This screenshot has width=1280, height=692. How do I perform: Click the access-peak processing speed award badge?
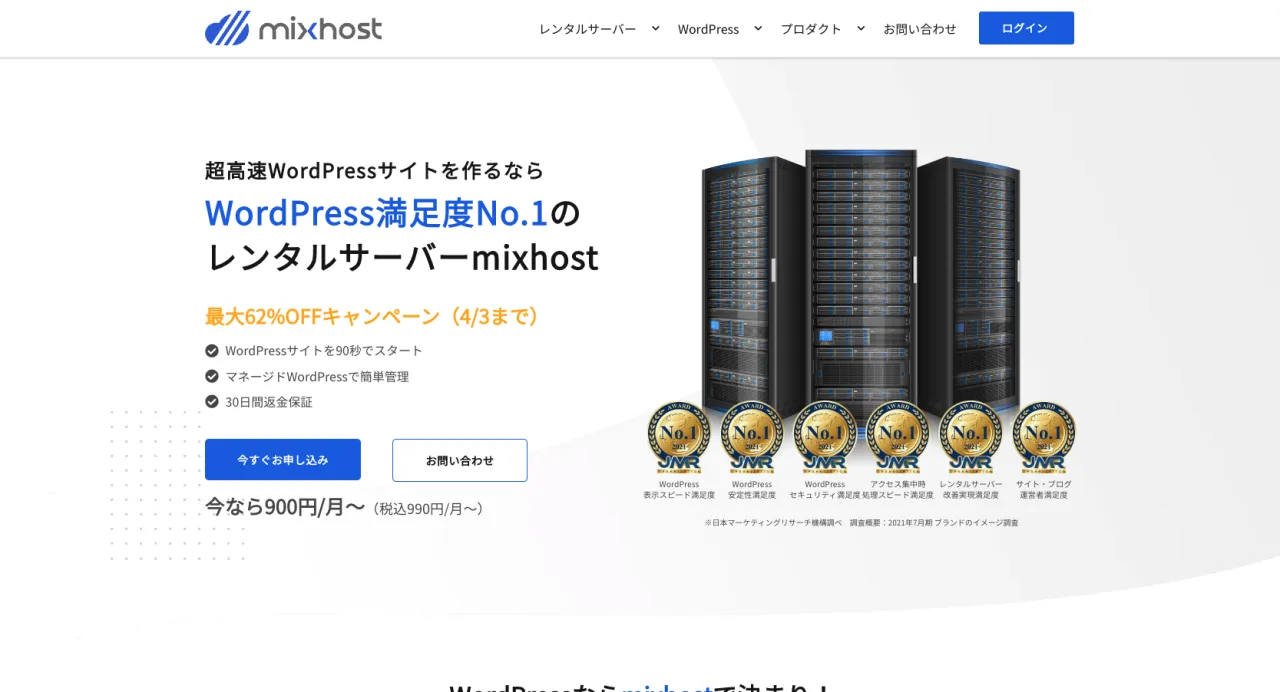coord(897,438)
